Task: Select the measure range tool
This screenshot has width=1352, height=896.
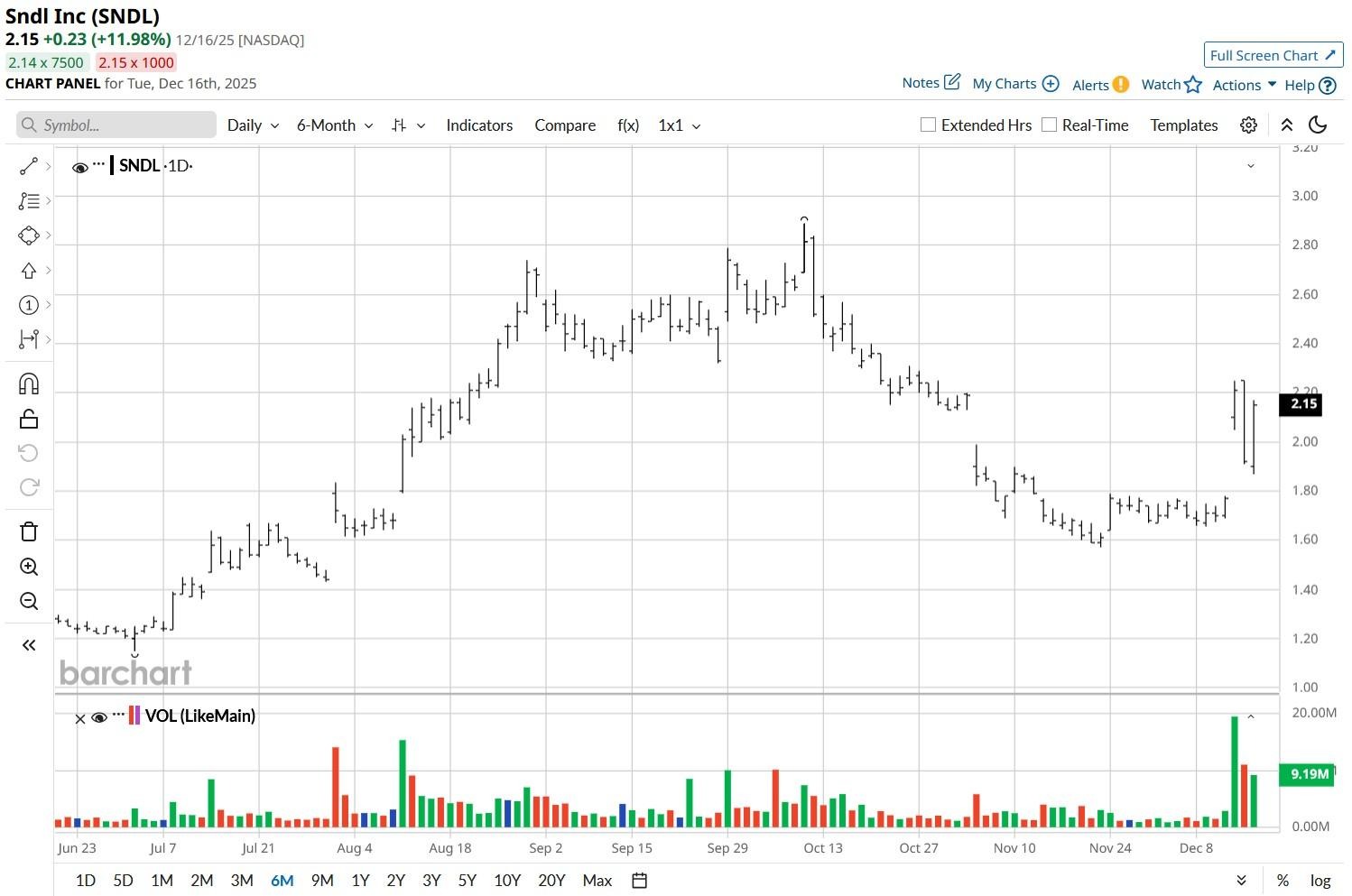Action: (x=29, y=339)
